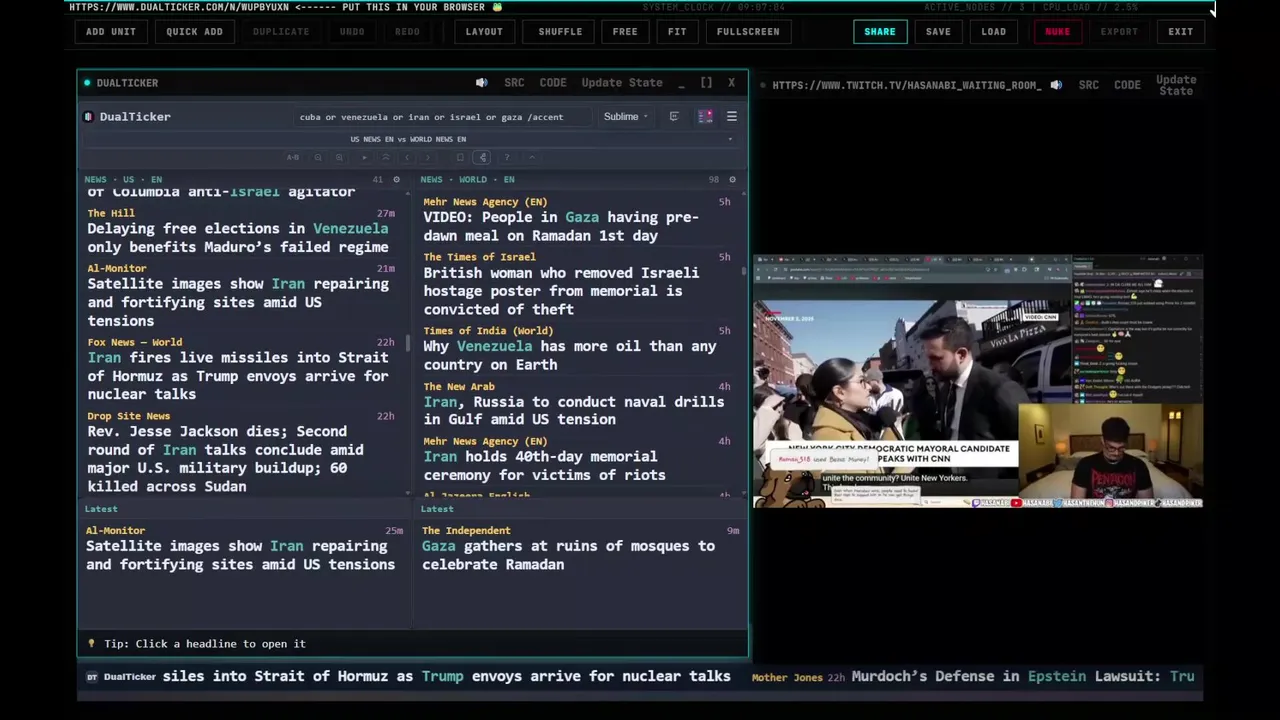Switch Twitch unit to CODE view

click(1127, 85)
